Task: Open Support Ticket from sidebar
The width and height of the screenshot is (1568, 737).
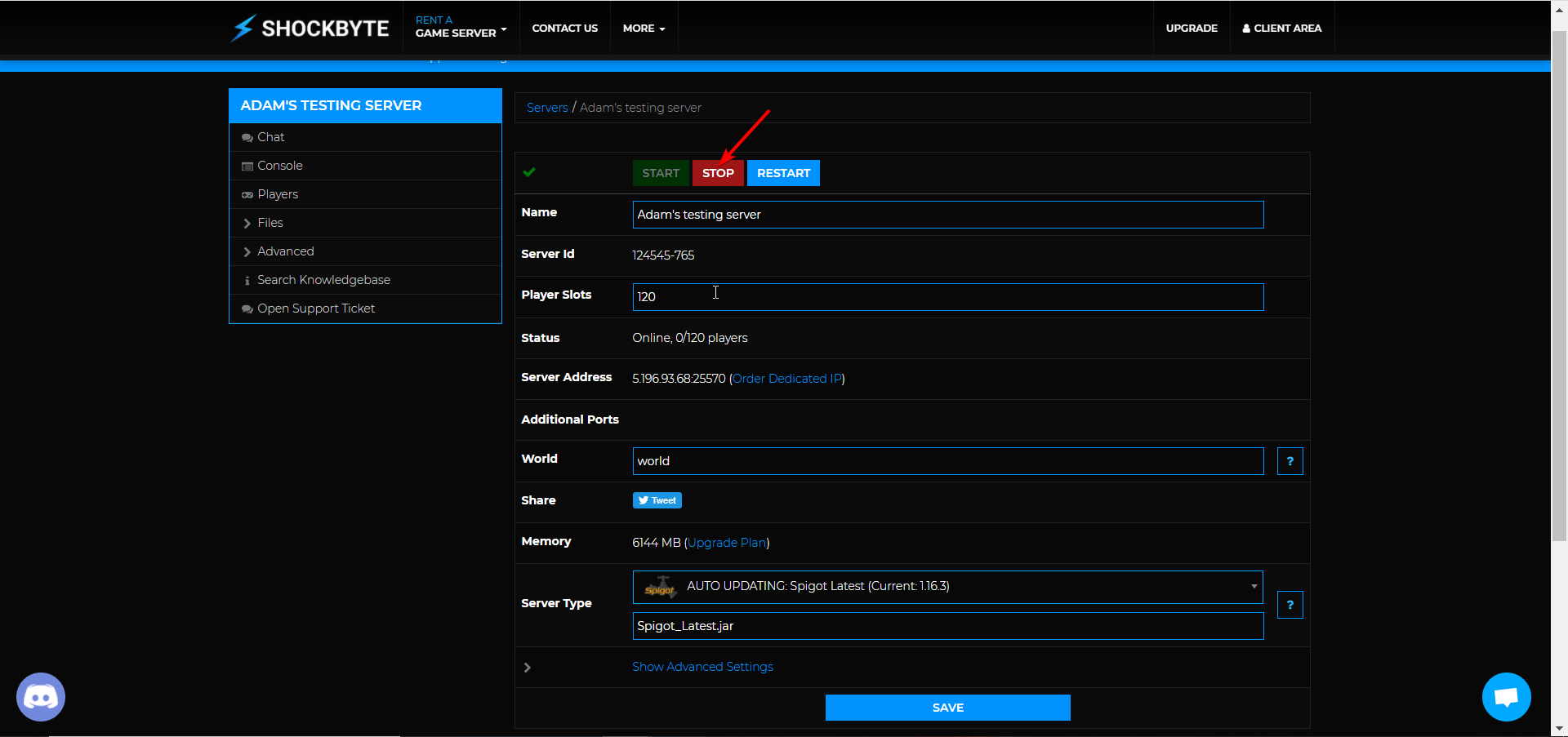Action: [x=365, y=309]
